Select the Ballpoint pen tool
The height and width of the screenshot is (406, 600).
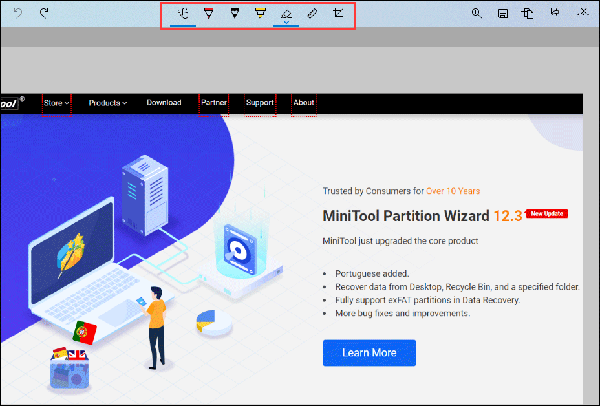point(208,14)
